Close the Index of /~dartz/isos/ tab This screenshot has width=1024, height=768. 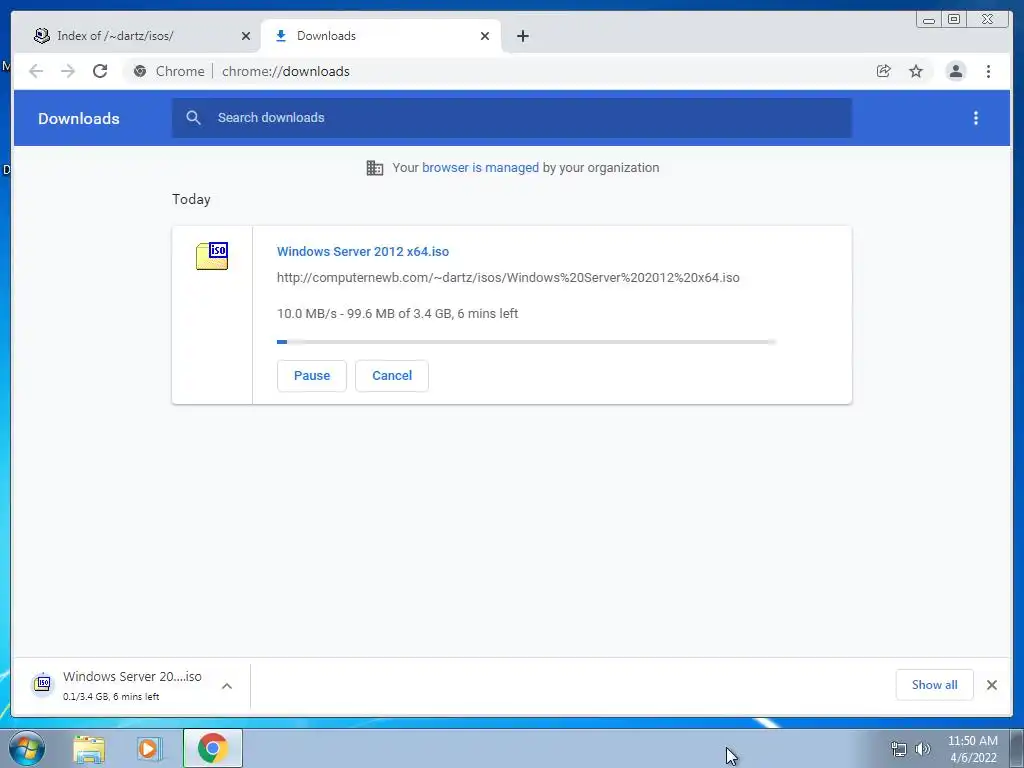coord(246,36)
